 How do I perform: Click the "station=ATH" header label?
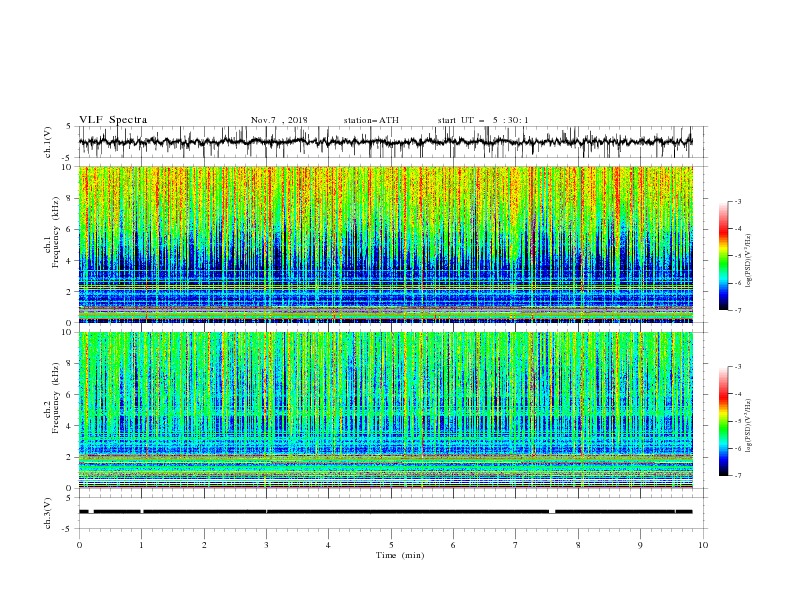tap(371, 120)
